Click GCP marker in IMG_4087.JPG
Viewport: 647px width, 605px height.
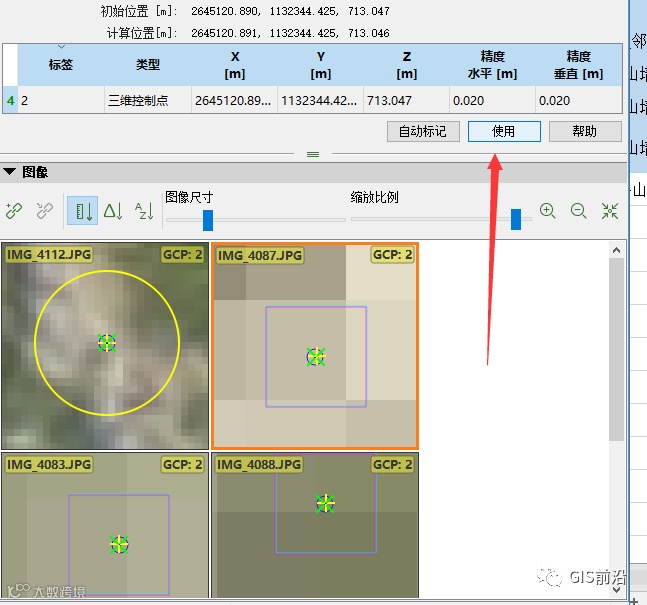[x=316, y=357]
